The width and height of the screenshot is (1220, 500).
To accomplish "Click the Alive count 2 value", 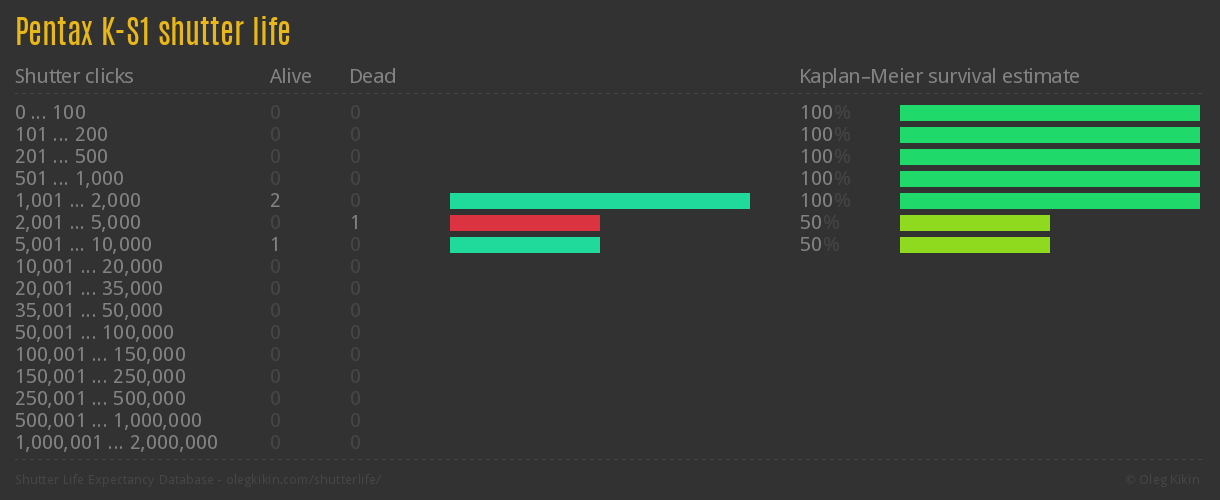I will [x=275, y=201].
